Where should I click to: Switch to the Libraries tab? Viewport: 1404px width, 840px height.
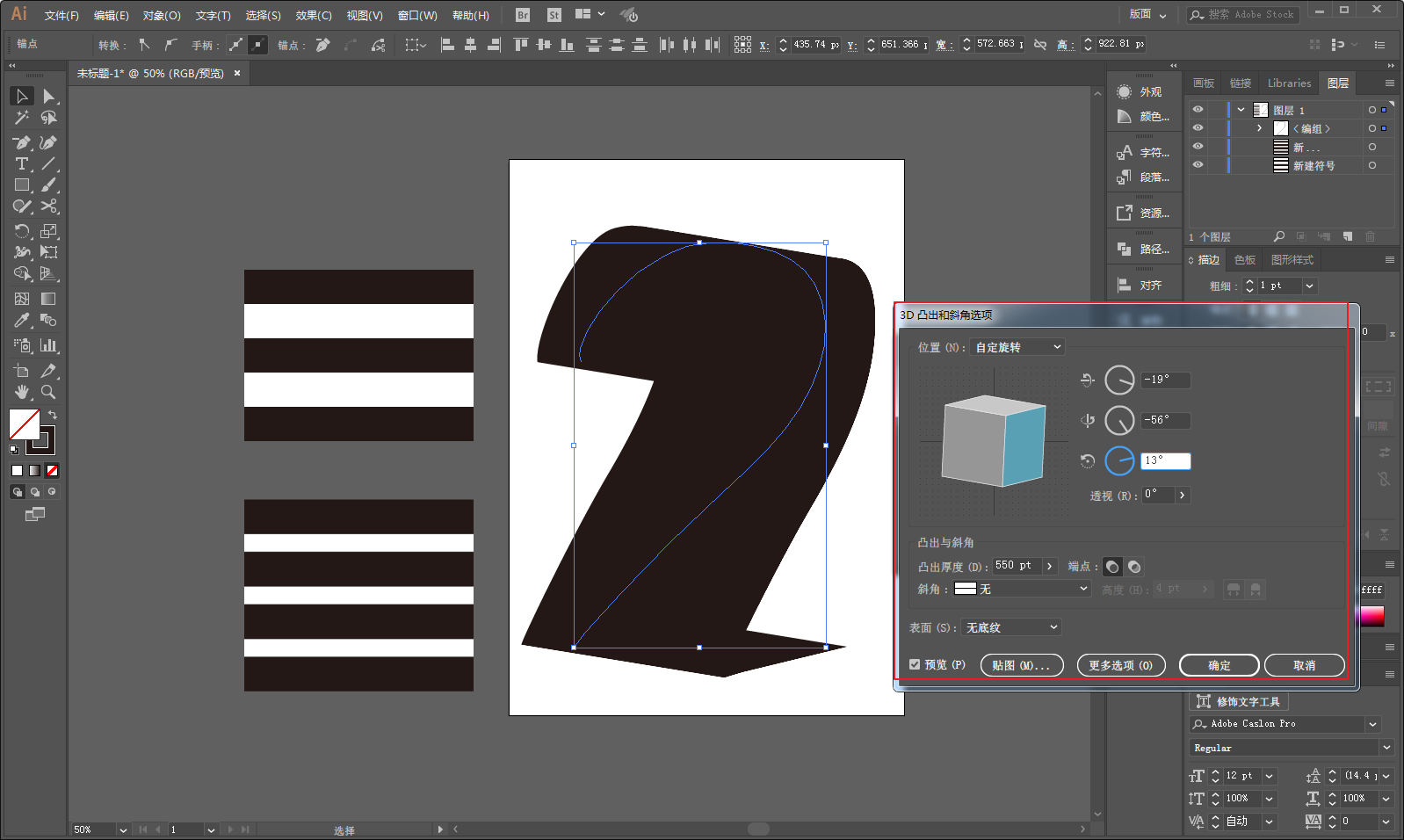click(1289, 83)
